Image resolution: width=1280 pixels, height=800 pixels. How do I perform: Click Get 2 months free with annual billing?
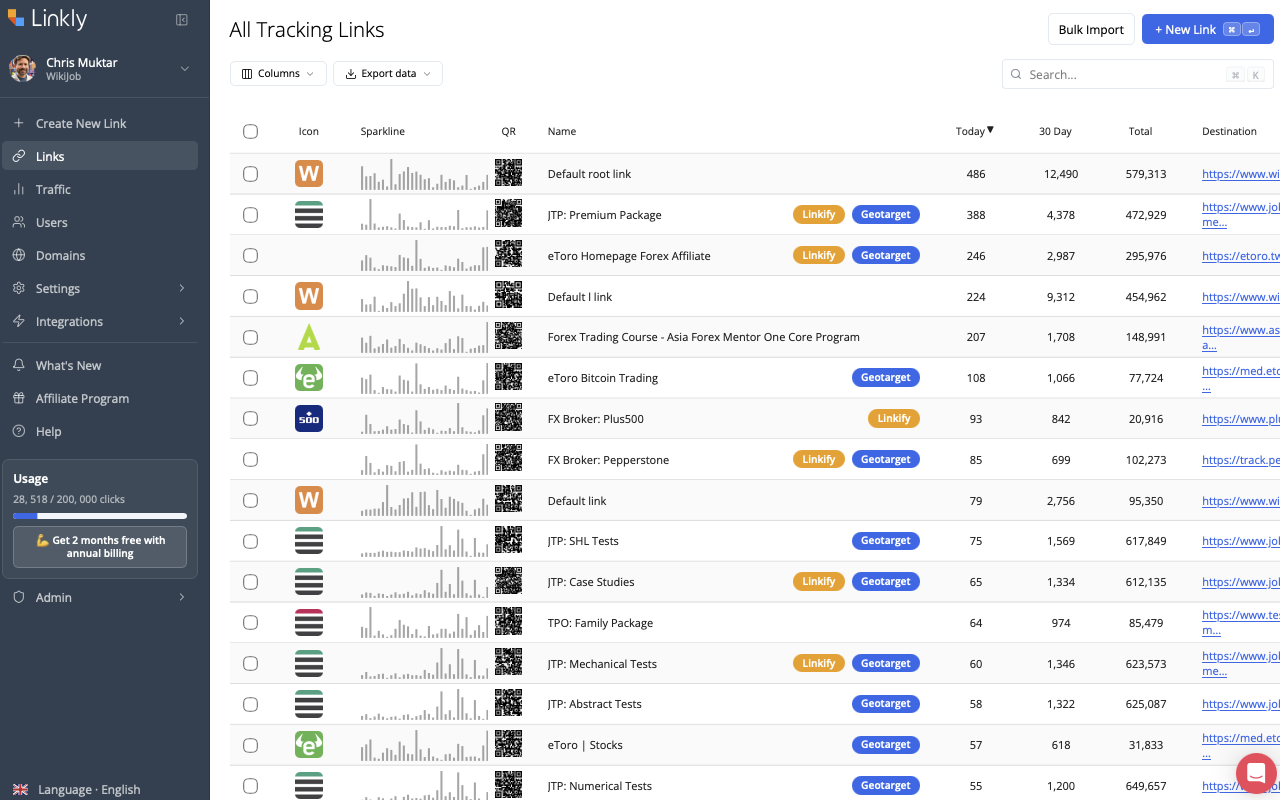tap(100, 547)
